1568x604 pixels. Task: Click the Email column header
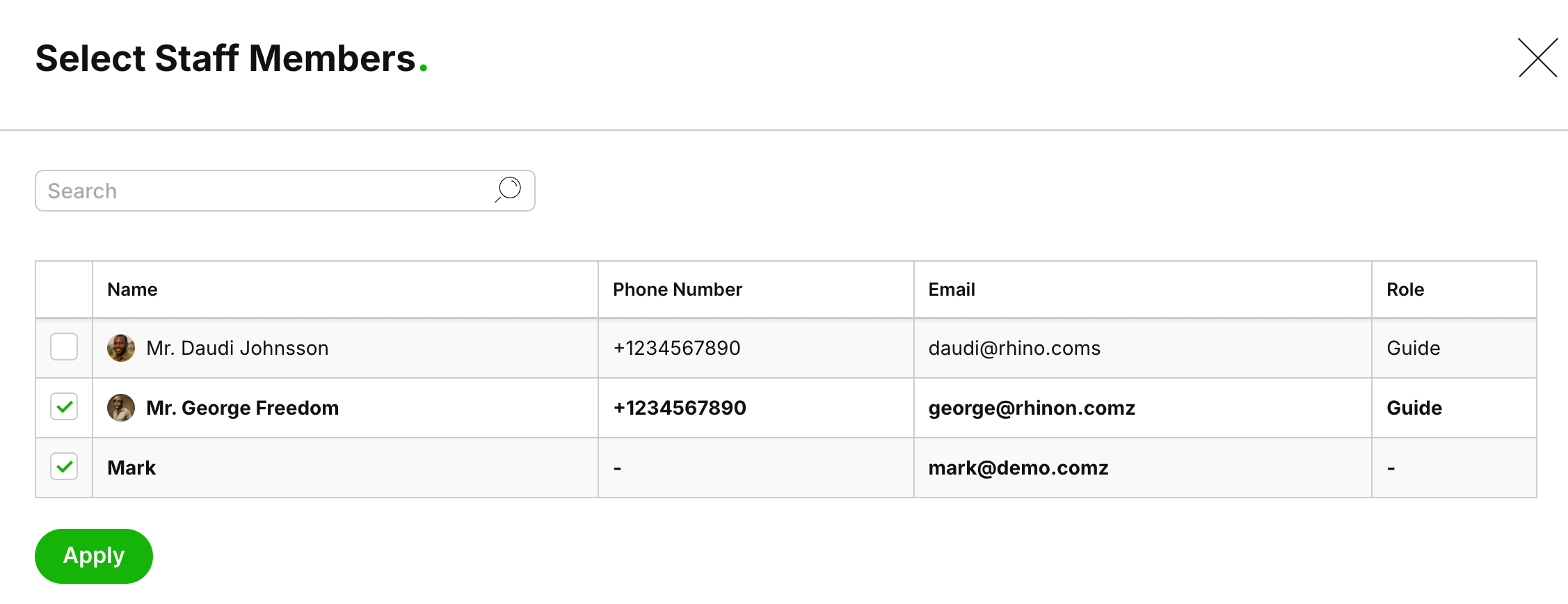pyautogui.click(x=951, y=289)
